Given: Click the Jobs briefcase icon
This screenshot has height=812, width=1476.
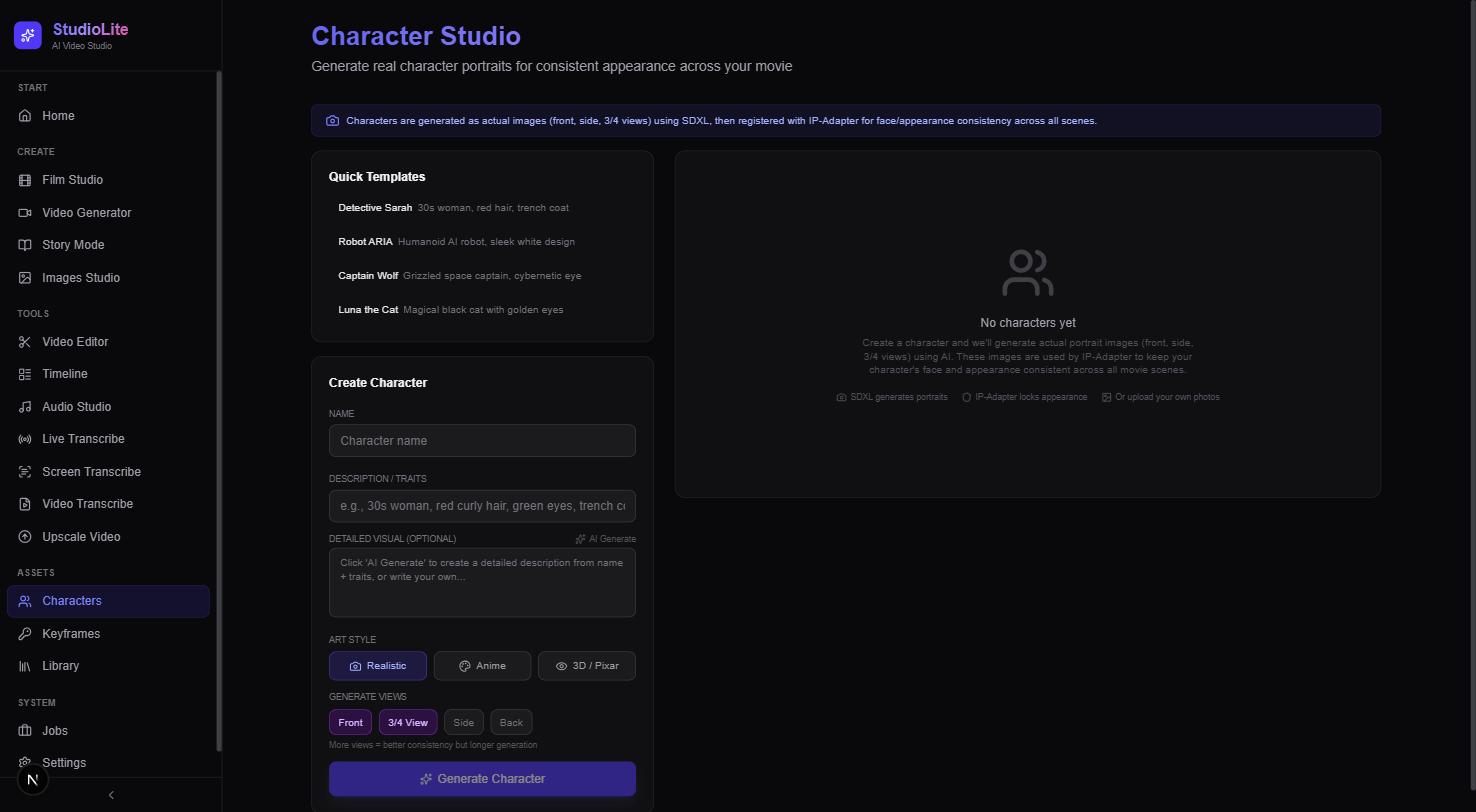Looking at the screenshot, I should [x=25, y=731].
